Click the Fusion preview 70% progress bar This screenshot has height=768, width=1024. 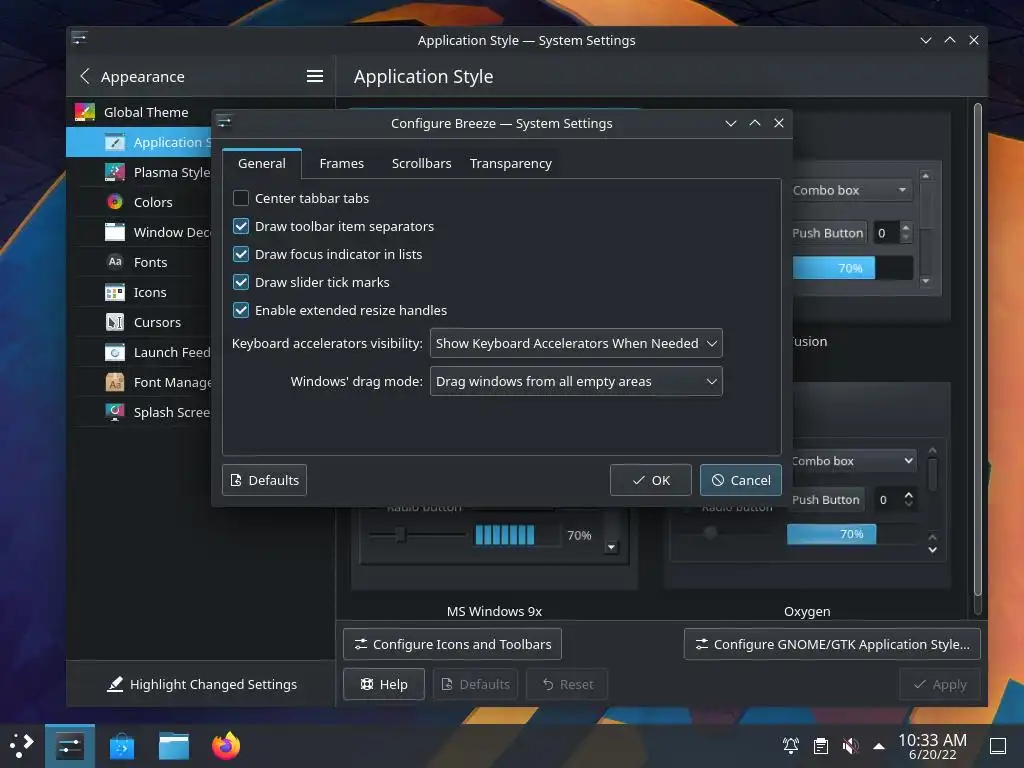852,268
